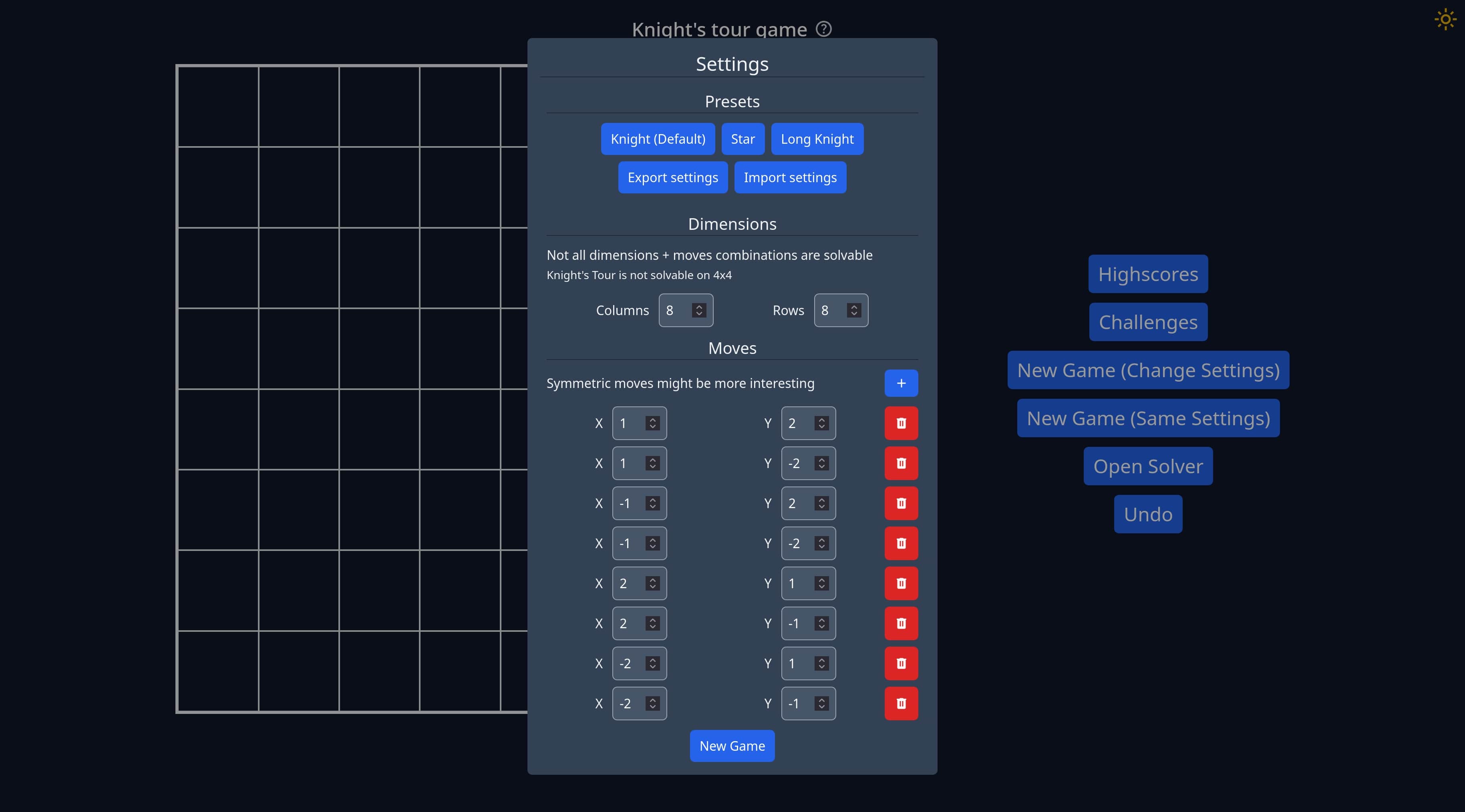Focus X field of move -1, -2

pos(639,543)
